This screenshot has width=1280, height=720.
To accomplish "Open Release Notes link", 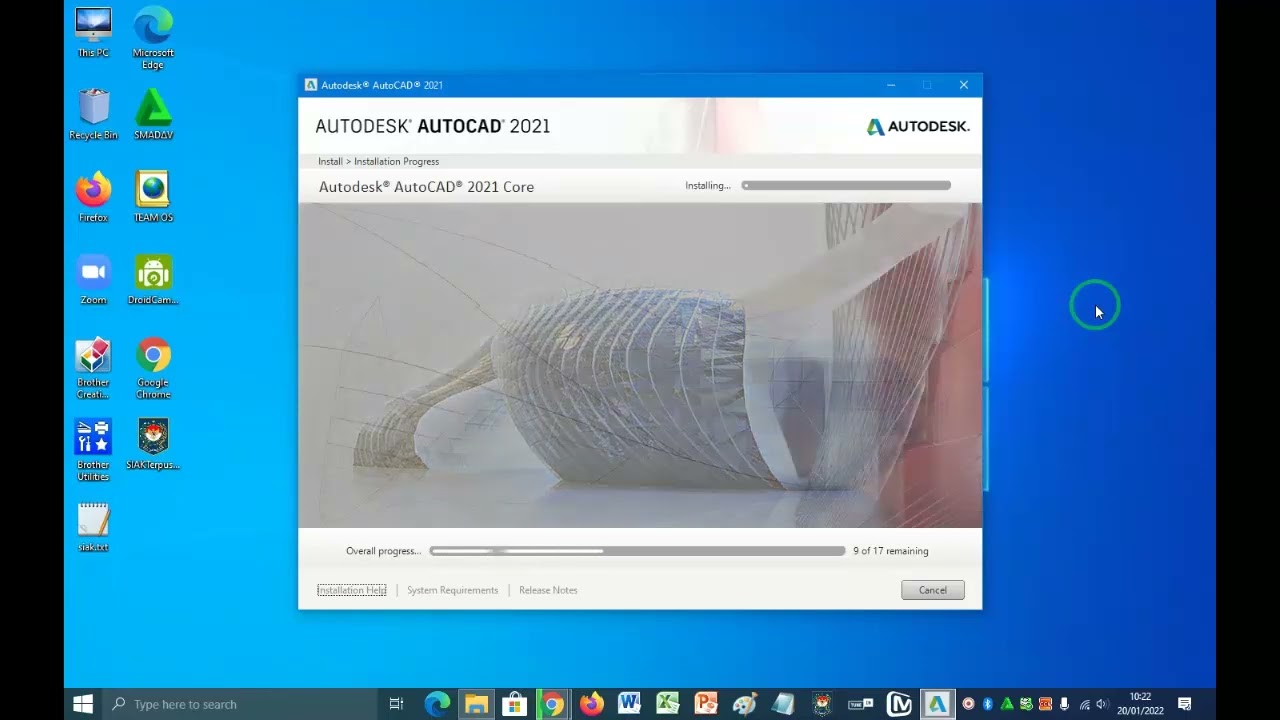I will click(548, 590).
